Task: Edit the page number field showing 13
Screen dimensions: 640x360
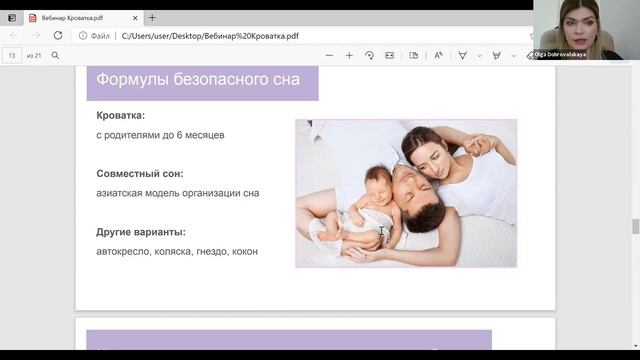Action: point(12,56)
